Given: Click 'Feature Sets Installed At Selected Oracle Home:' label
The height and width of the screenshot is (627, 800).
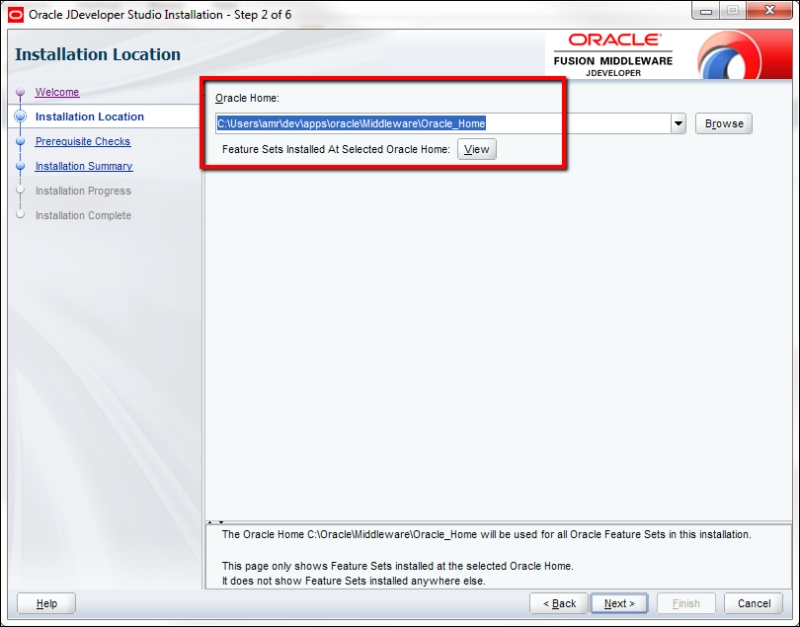Looking at the screenshot, I should pyautogui.click(x=336, y=149).
